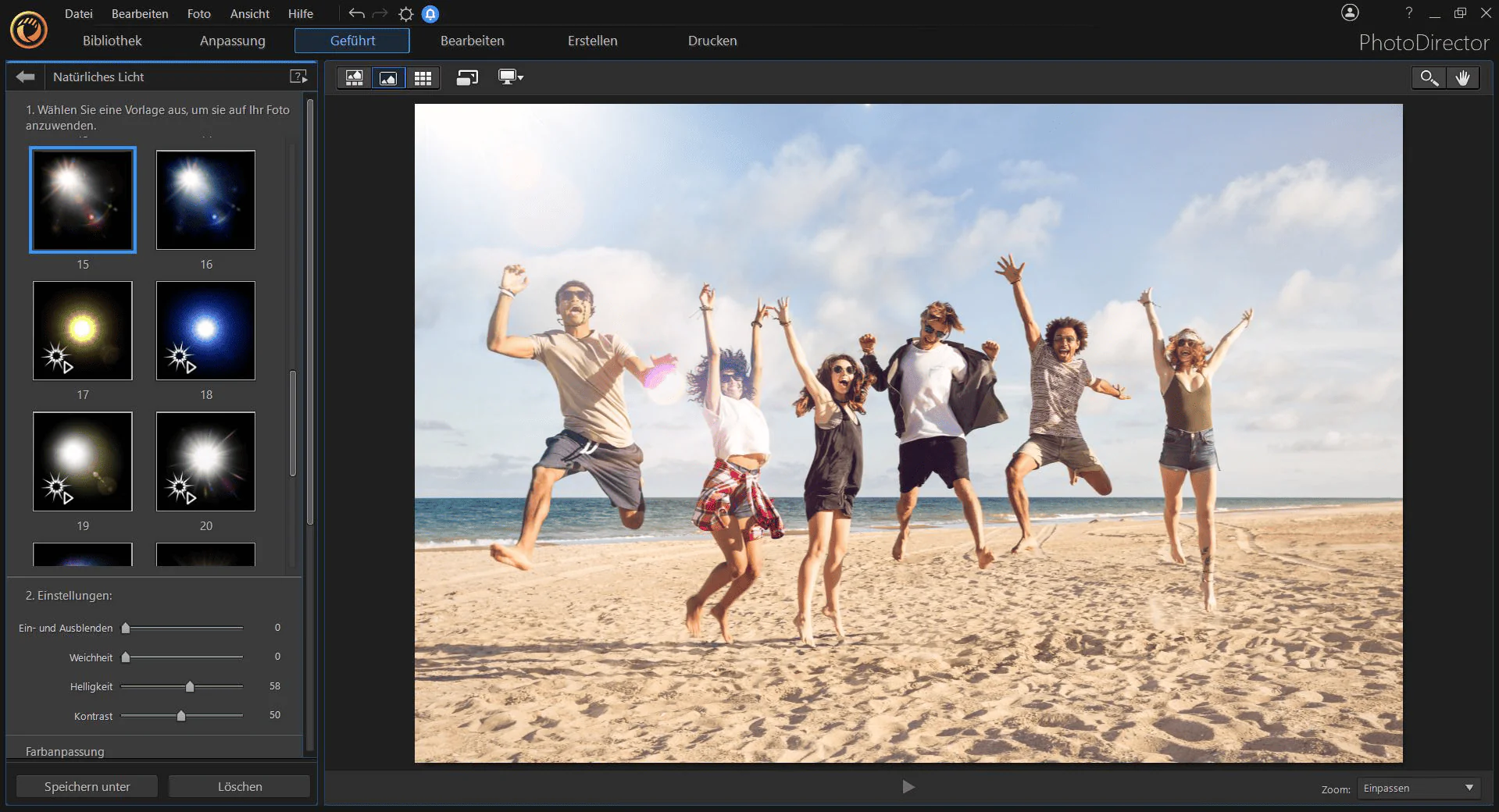Click the blue notification bell icon
The width and height of the screenshot is (1499, 812).
click(430, 13)
